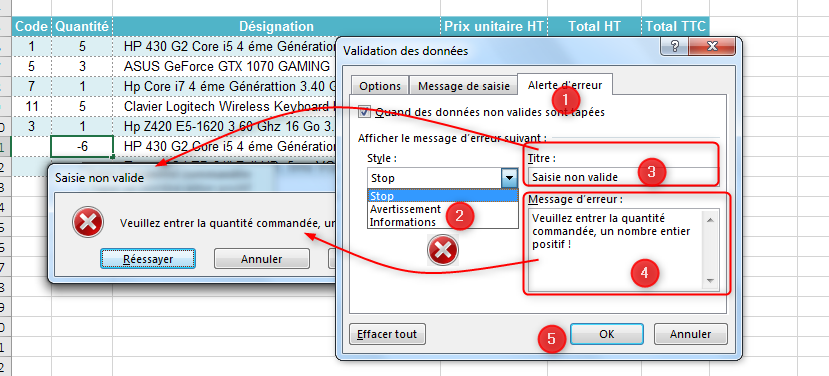Select Quantité cell in the ASUS row

tap(82, 66)
